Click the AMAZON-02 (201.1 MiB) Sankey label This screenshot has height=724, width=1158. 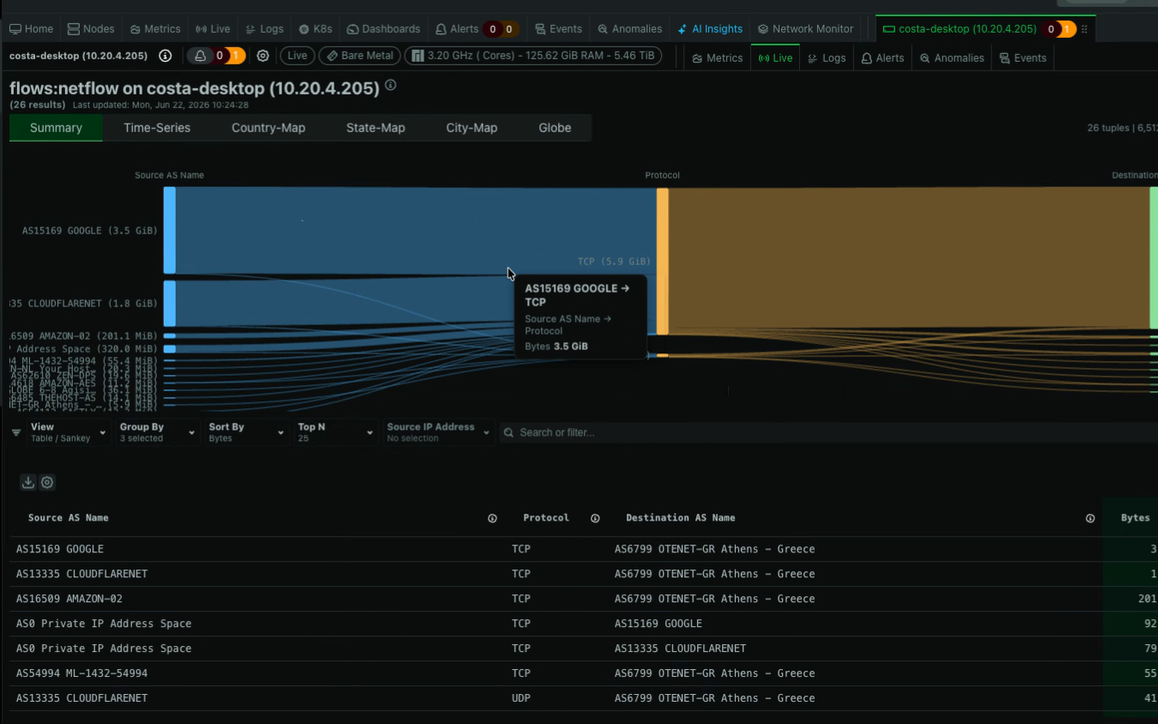tap(83, 335)
